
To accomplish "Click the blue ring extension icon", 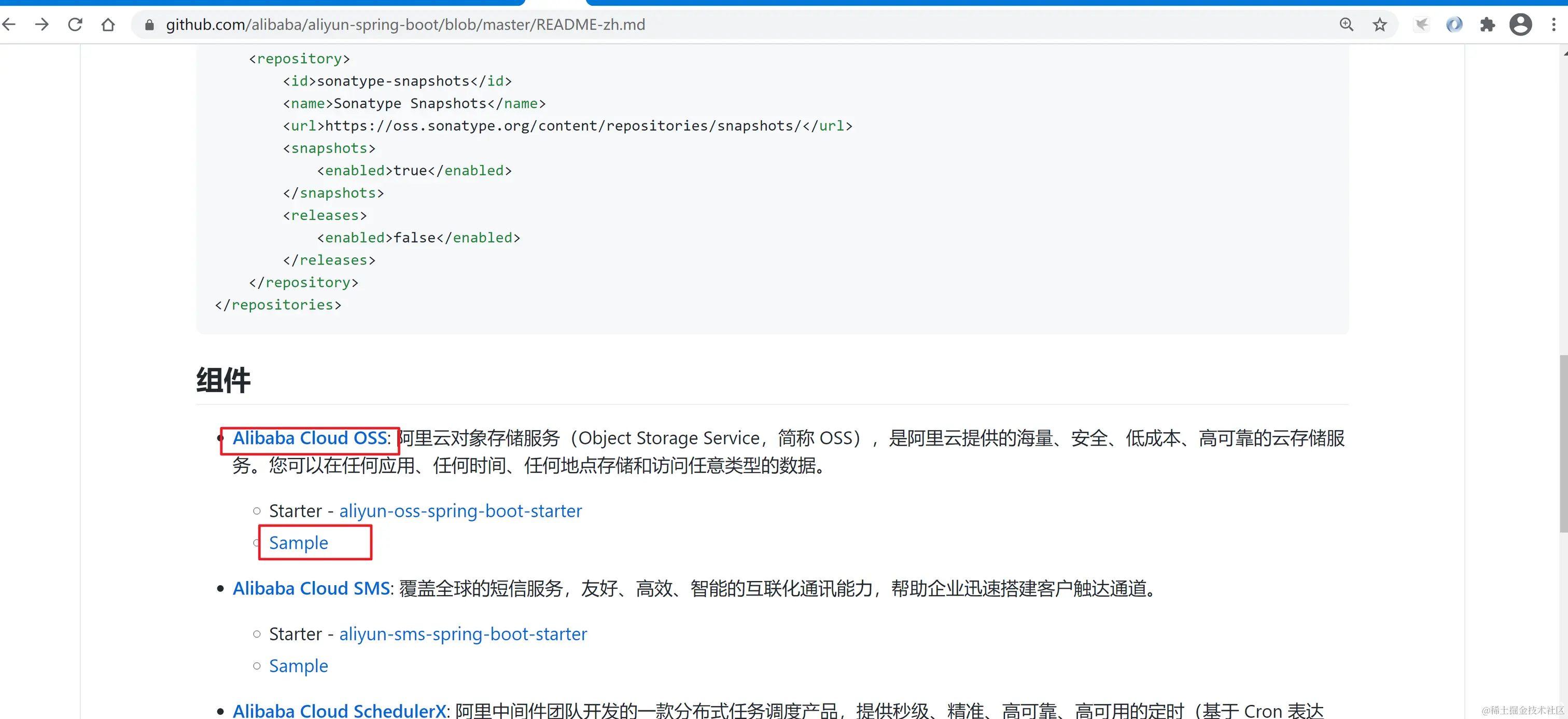I will point(1454,24).
